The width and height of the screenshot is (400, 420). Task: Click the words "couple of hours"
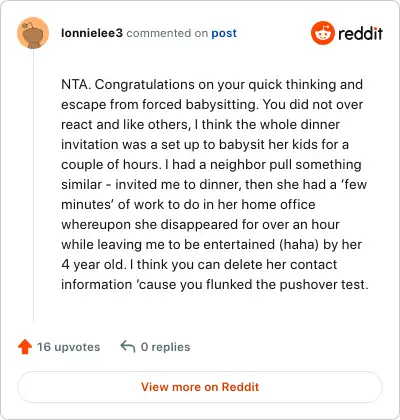(x=111, y=165)
